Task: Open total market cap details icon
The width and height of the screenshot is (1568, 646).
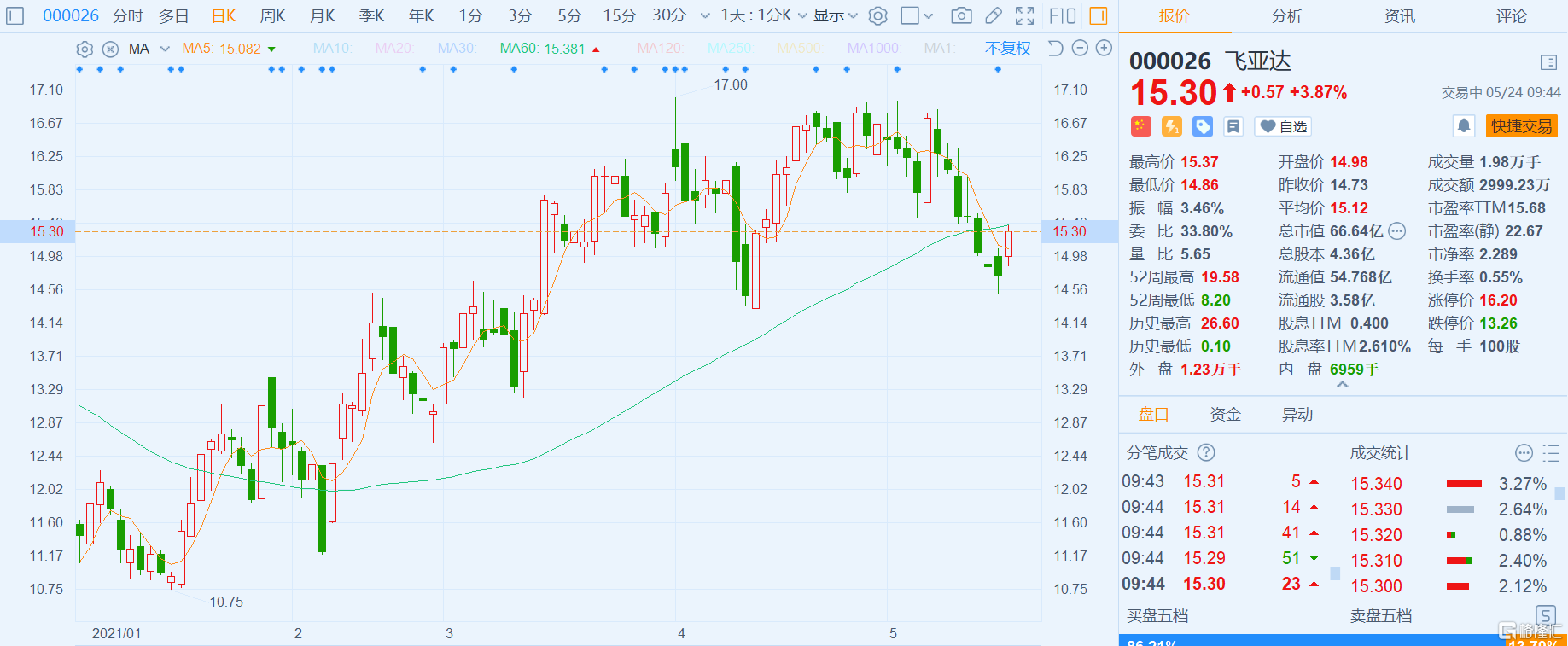Action: 1397,230
